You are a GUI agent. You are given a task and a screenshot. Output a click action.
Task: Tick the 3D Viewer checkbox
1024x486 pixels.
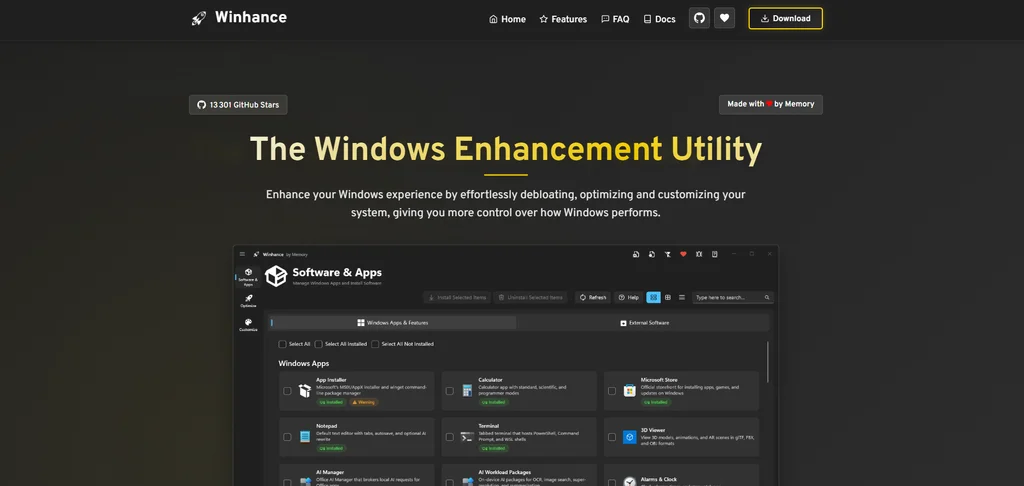[x=612, y=436]
